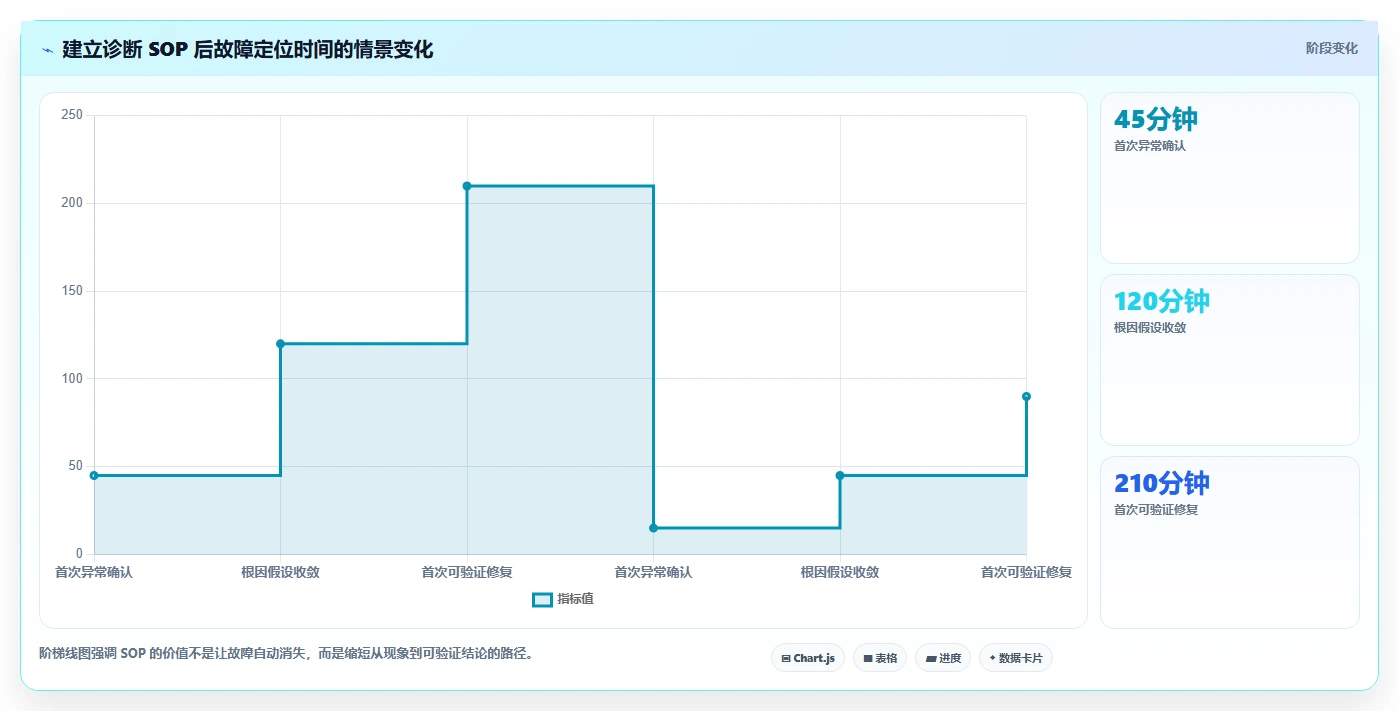Toggle the 指标值 legend color box
Image resolution: width=1399 pixels, height=711 pixels.
pos(542,599)
